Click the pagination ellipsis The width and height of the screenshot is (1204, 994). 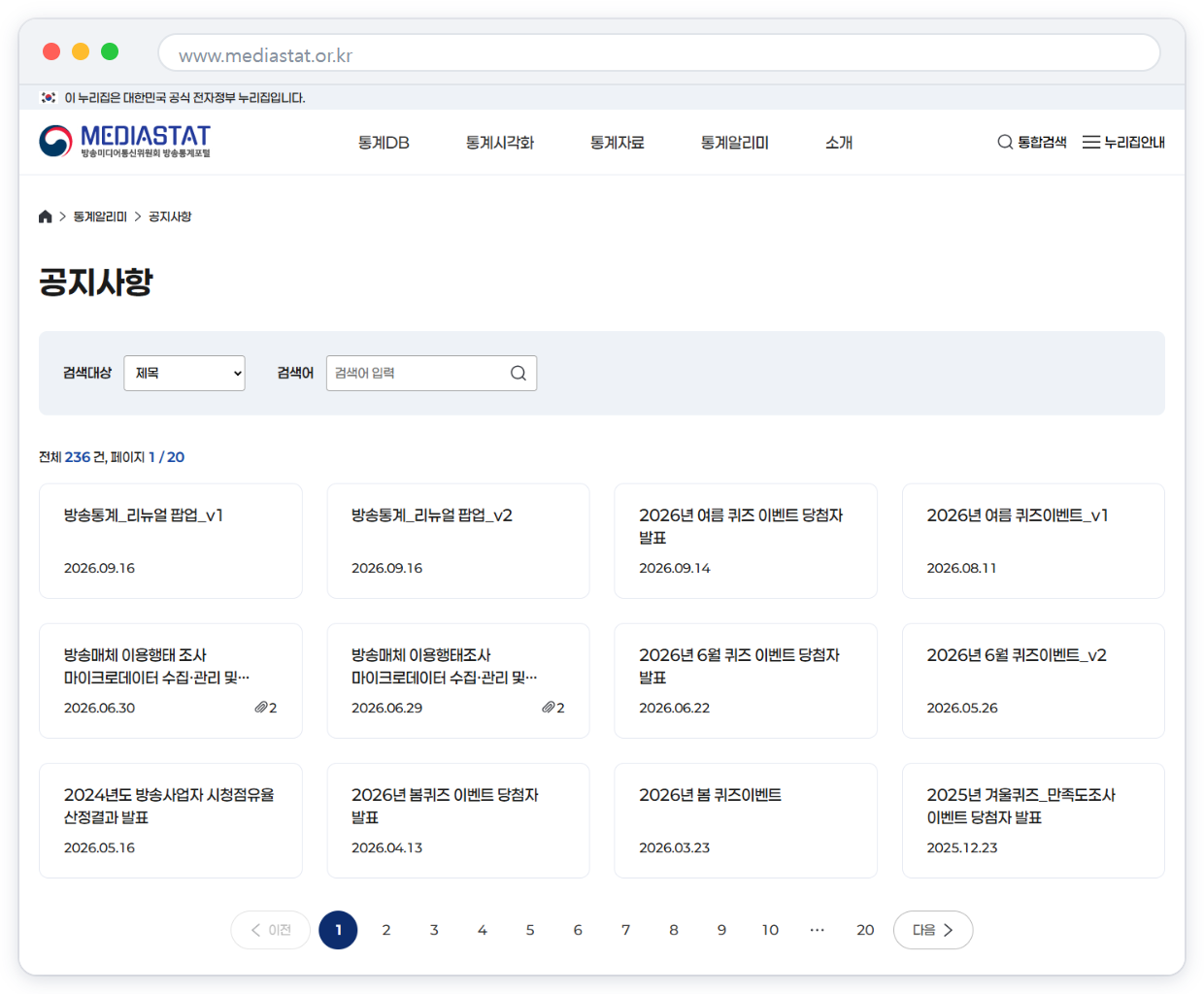[x=818, y=930]
